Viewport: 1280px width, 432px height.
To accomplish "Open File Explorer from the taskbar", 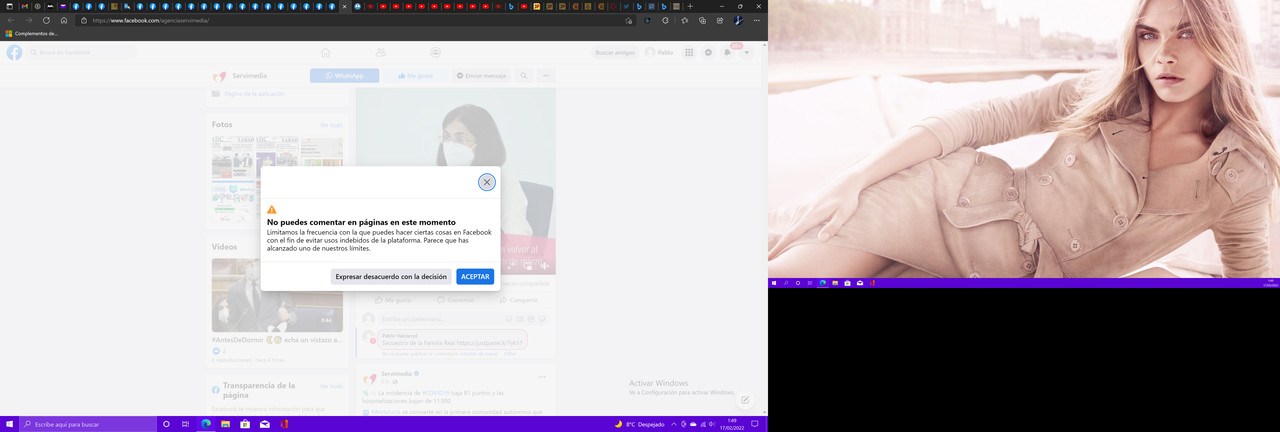I will click(x=225, y=424).
